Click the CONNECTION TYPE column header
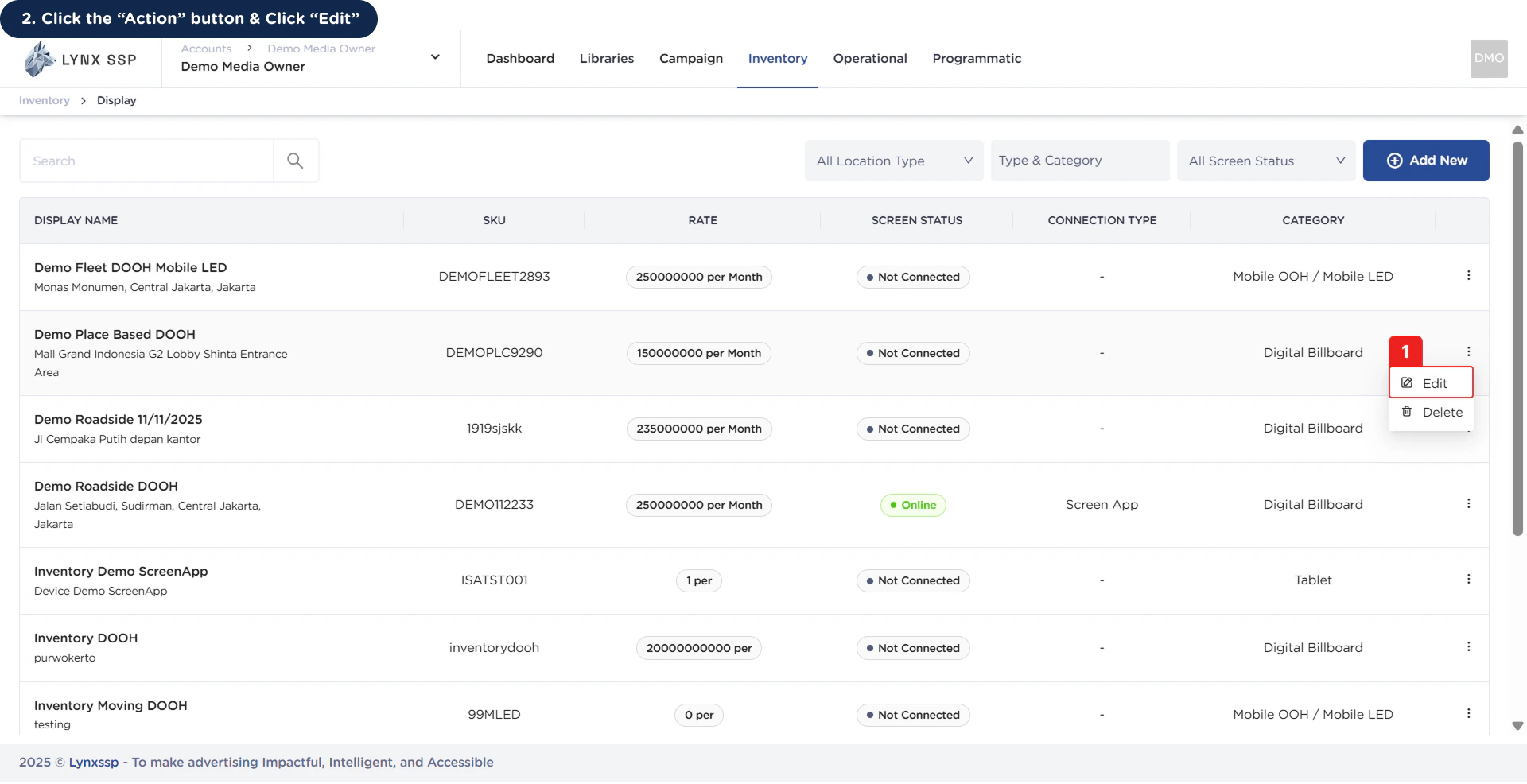 [x=1102, y=220]
